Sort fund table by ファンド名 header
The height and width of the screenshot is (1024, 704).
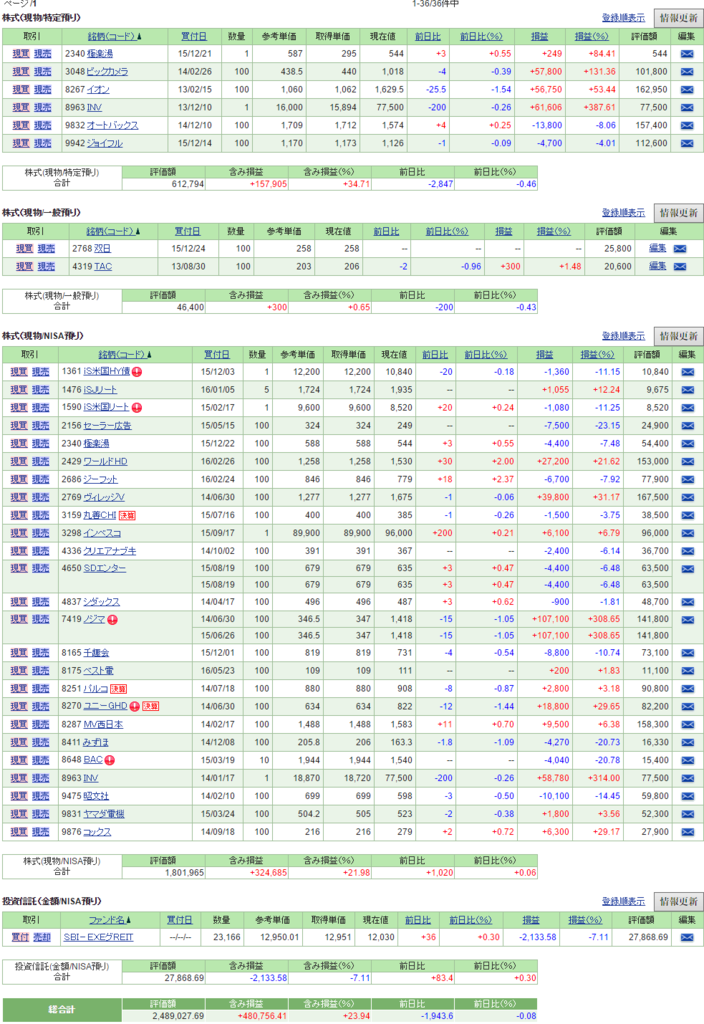pos(108,920)
